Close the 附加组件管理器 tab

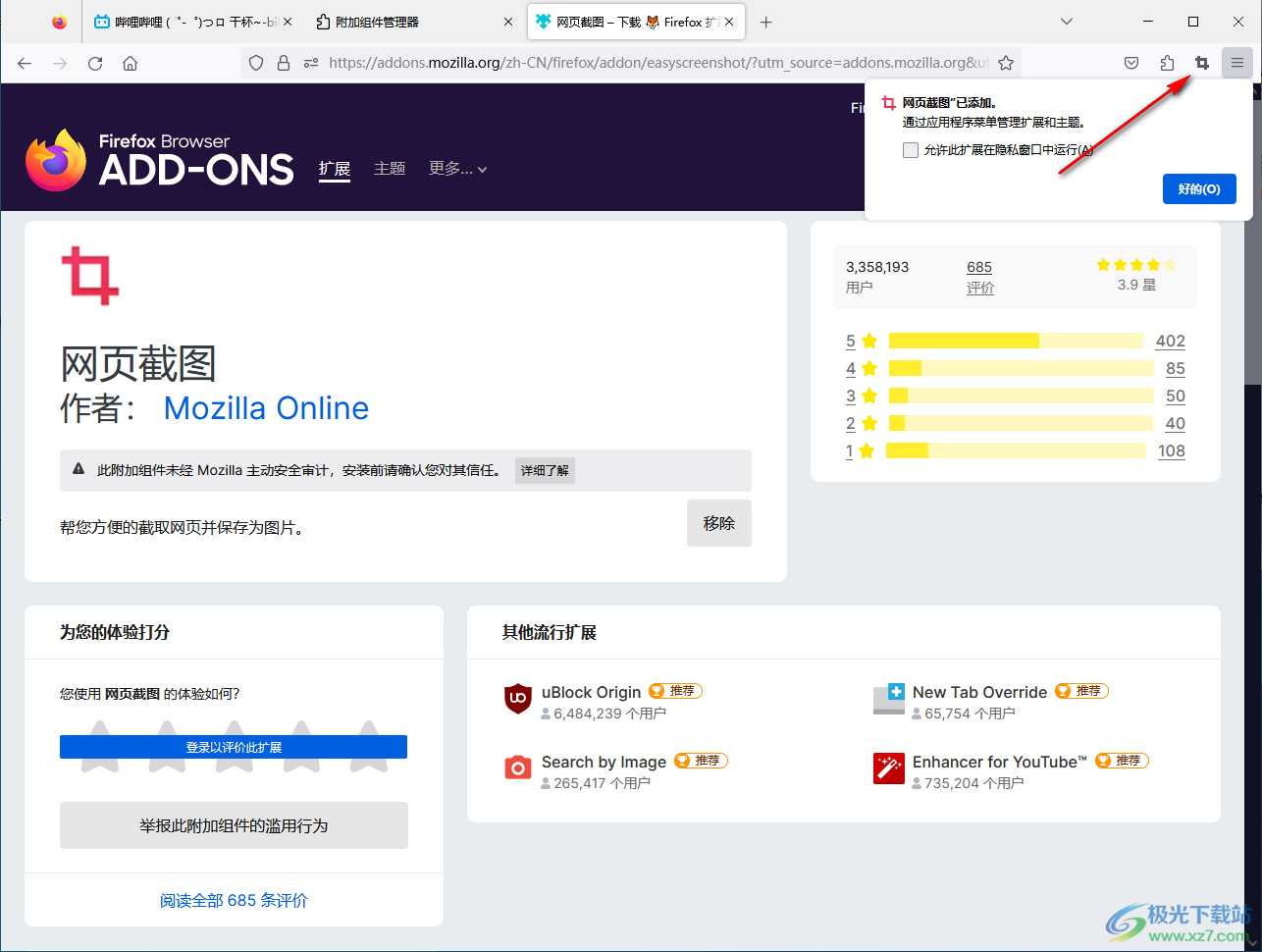(508, 22)
